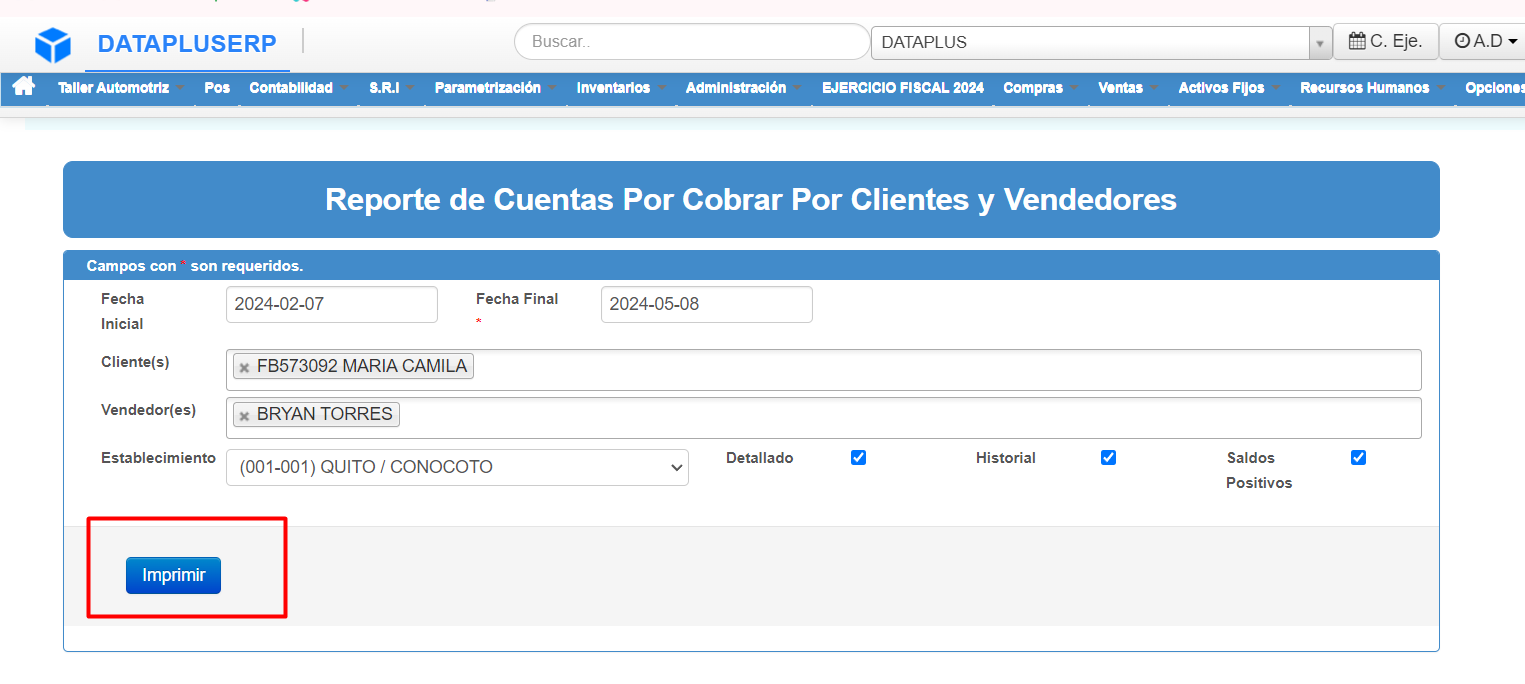Click the Imprimir button
Image resolution: width=1525 pixels, height=684 pixels.
pyautogui.click(x=173, y=575)
